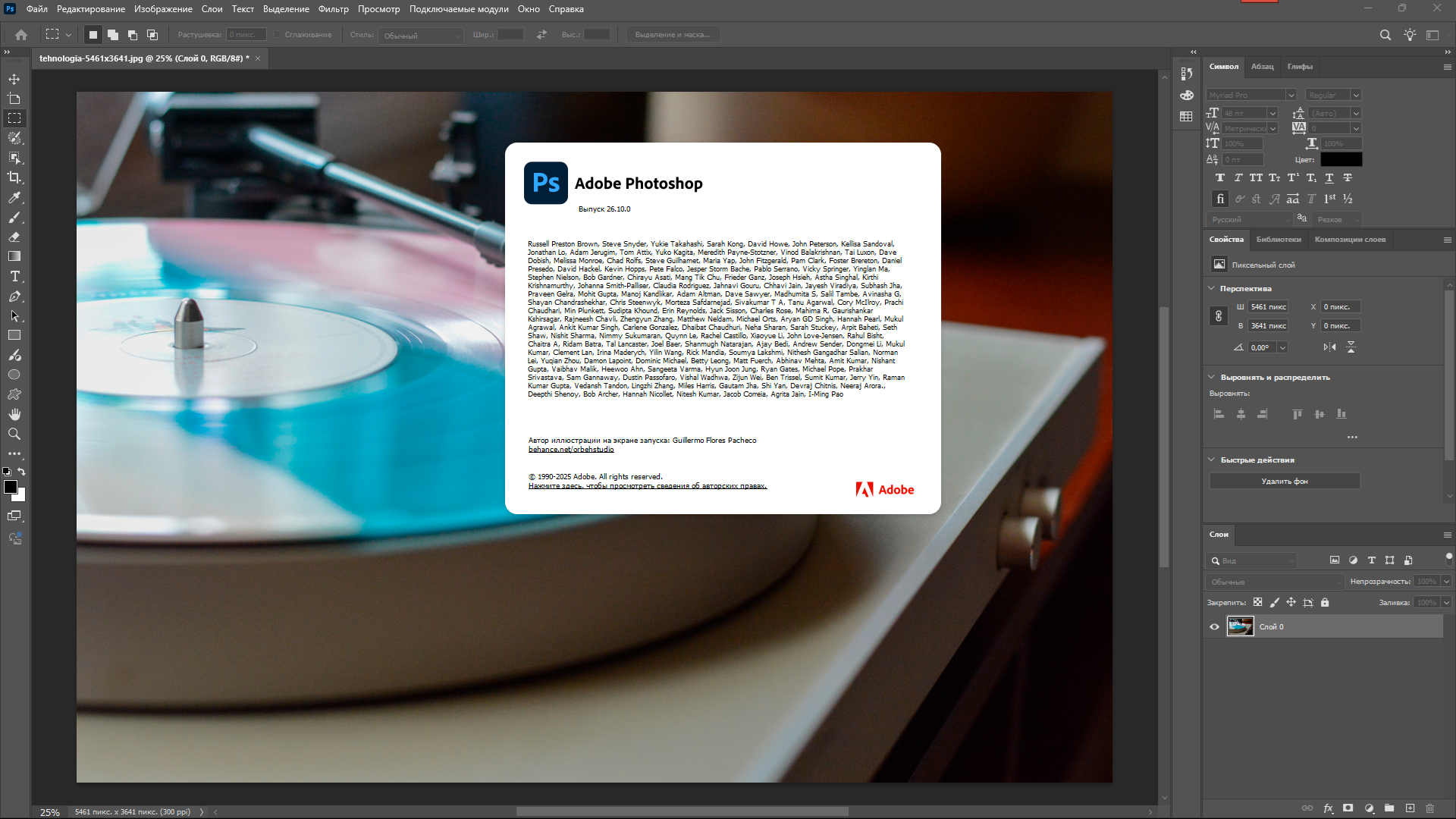Add layer mask icon at Layers bottom
The width and height of the screenshot is (1456, 819).
1348,808
